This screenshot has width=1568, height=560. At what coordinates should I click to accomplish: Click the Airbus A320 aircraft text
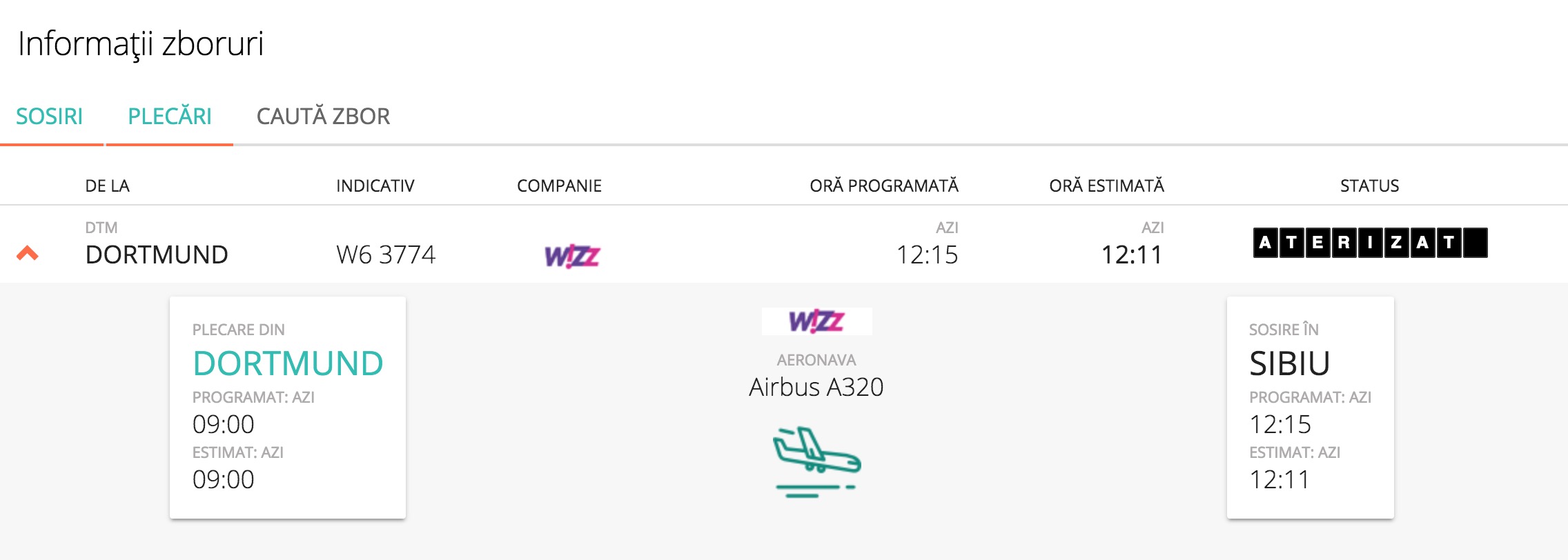point(816,387)
